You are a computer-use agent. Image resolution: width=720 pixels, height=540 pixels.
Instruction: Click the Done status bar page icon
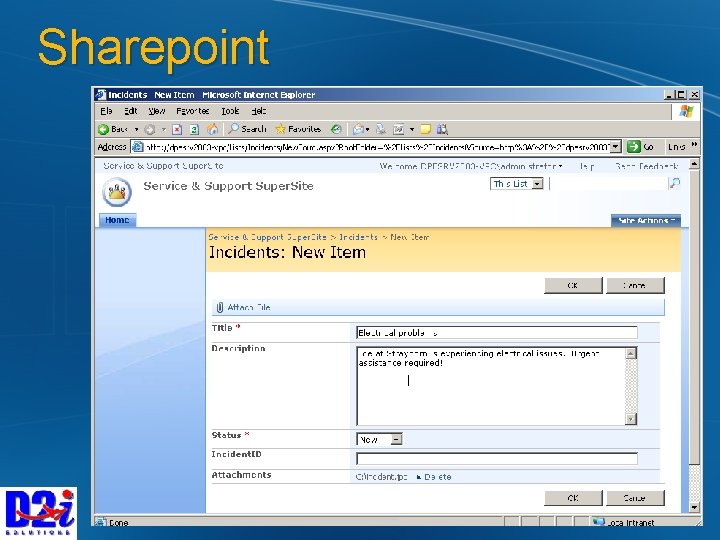(x=101, y=522)
